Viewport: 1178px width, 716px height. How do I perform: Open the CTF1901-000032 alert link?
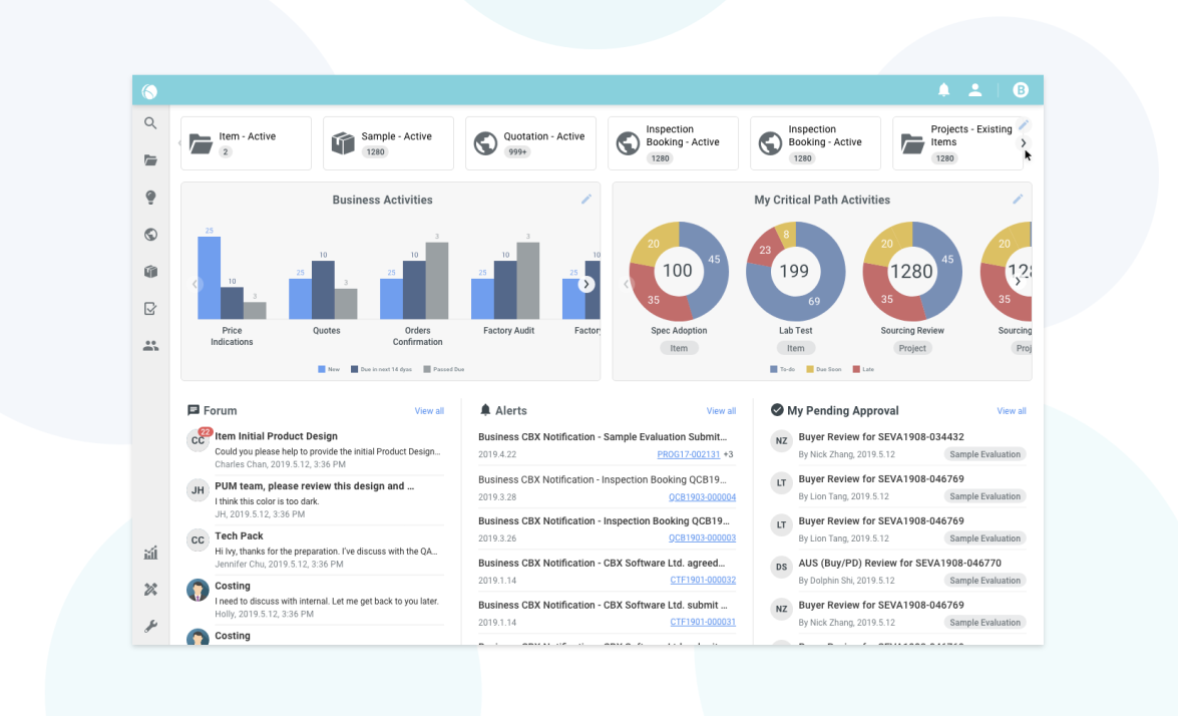[x=702, y=580]
